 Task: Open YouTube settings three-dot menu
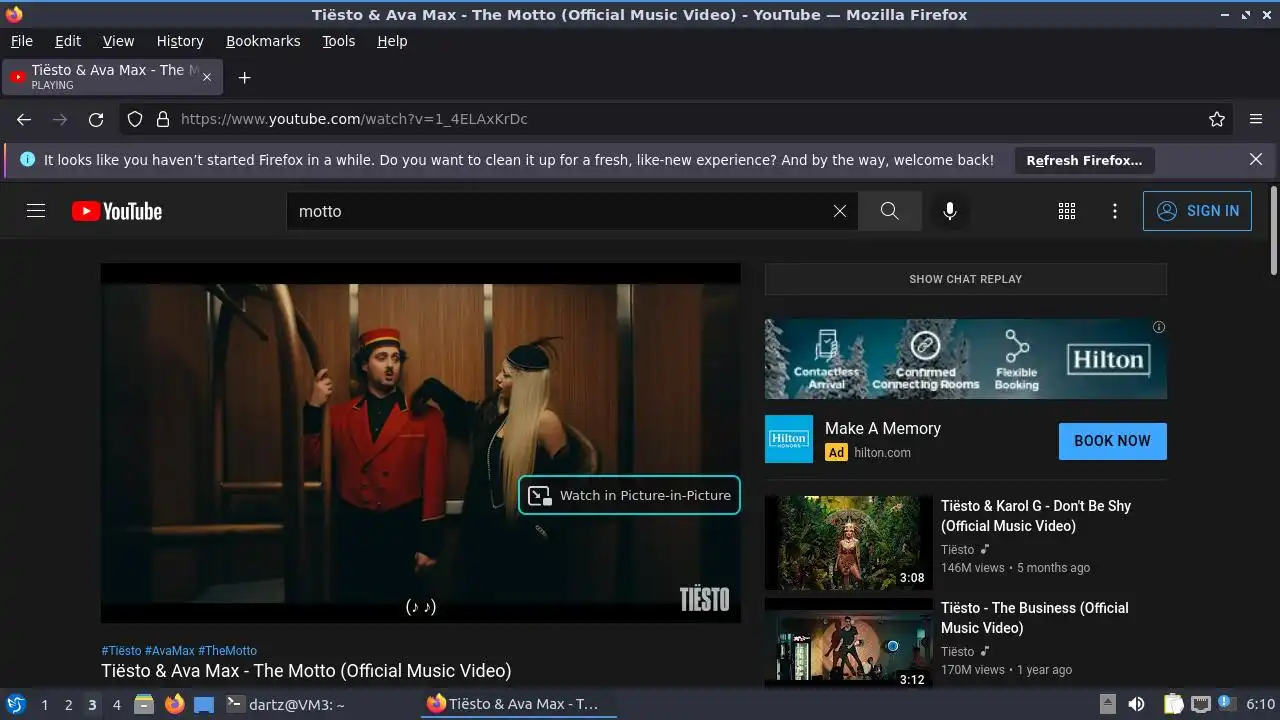click(1115, 211)
